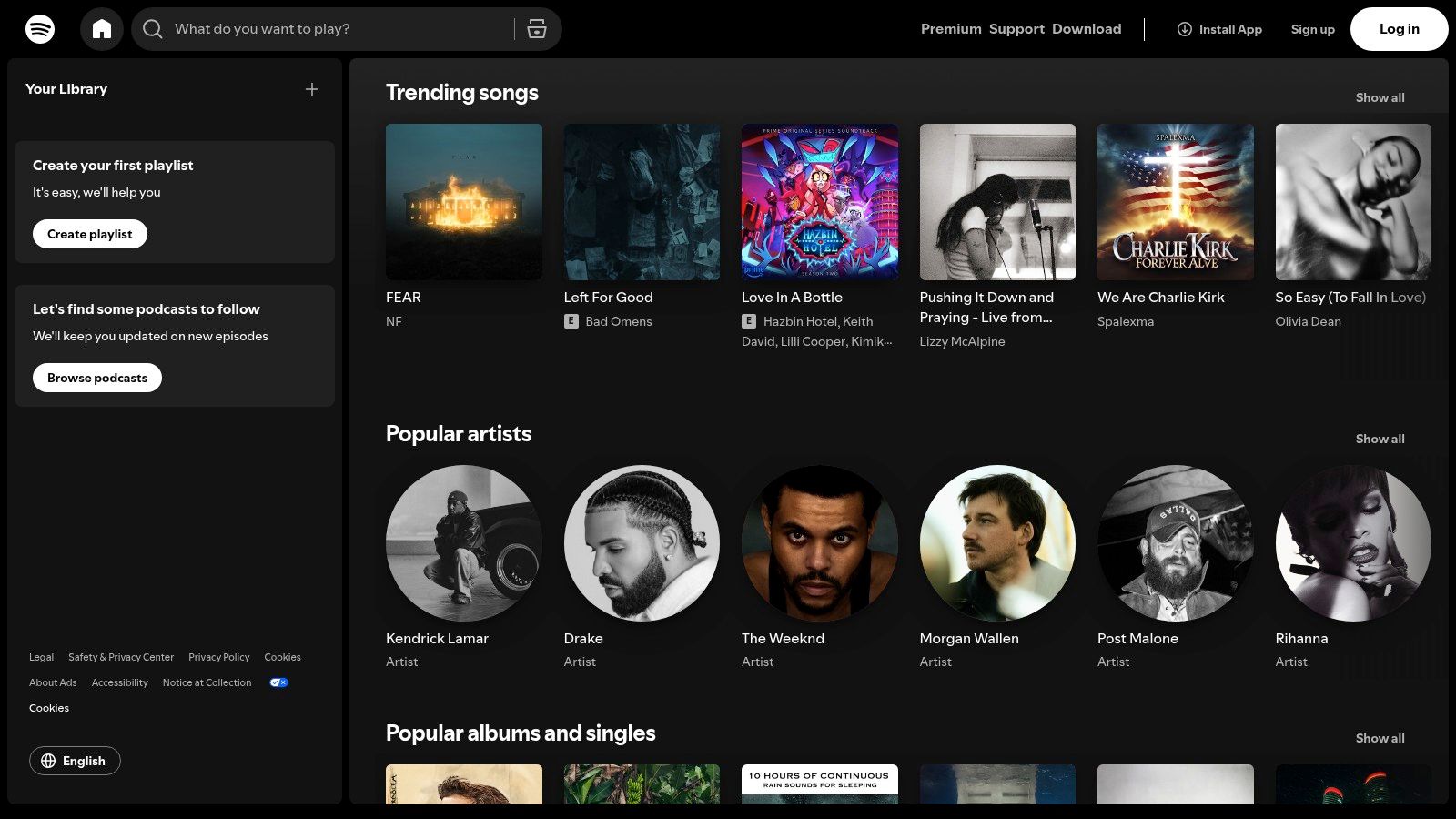Click Sign up
Screen dimensions: 1456x819
1312,29
